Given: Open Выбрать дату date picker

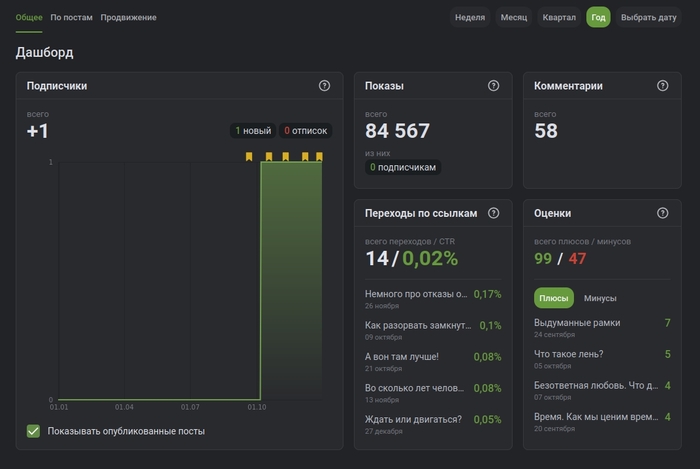Looking at the screenshot, I should pyautogui.click(x=648, y=17).
